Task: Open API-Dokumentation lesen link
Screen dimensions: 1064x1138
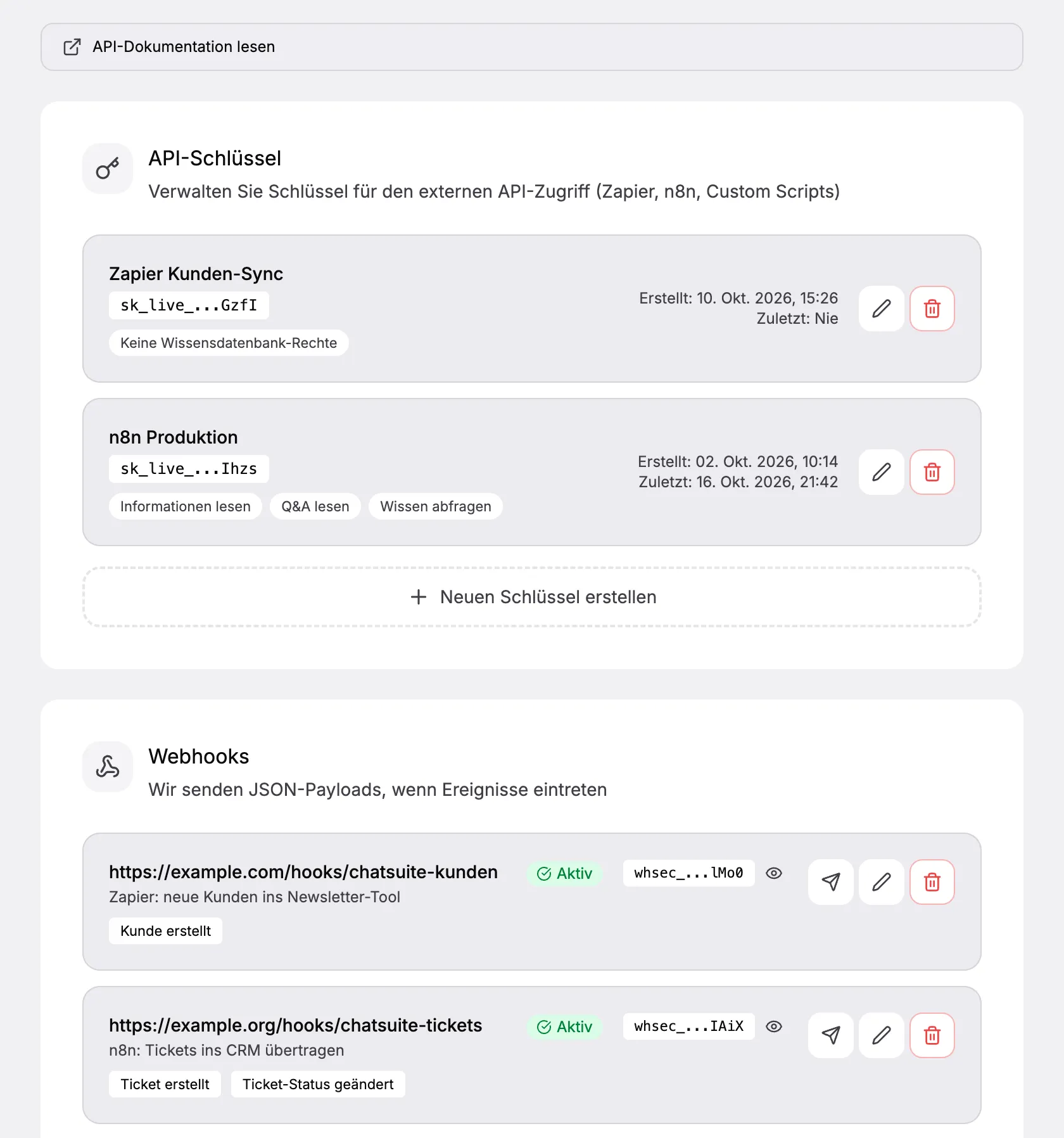Action: 532,47
